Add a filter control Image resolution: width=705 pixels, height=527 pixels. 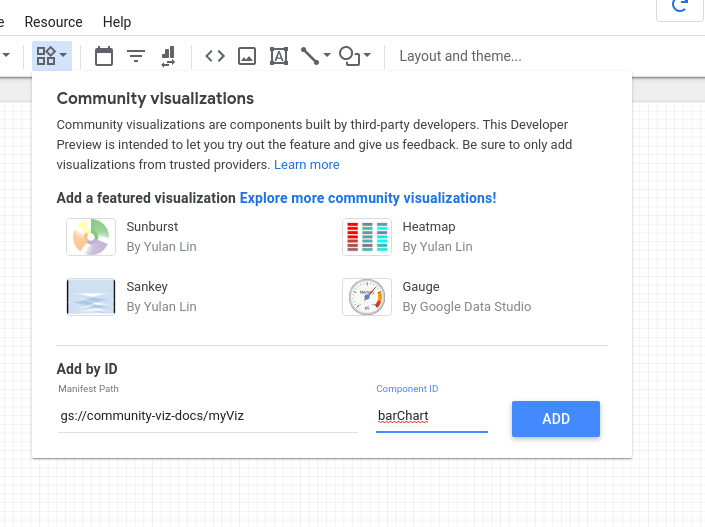point(135,56)
